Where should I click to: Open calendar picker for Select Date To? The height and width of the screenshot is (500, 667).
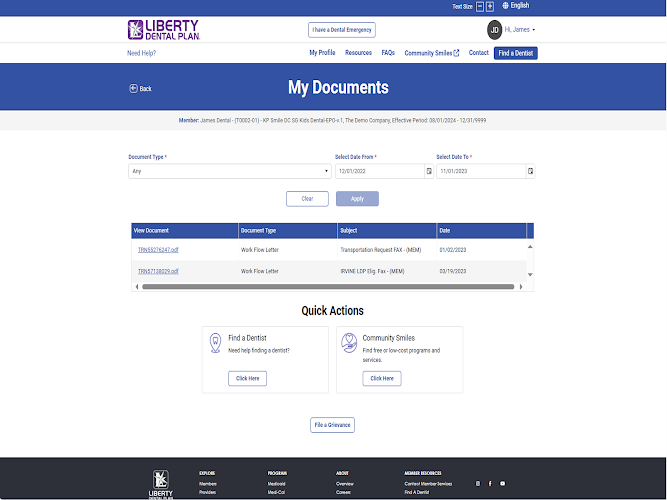(x=530, y=171)
